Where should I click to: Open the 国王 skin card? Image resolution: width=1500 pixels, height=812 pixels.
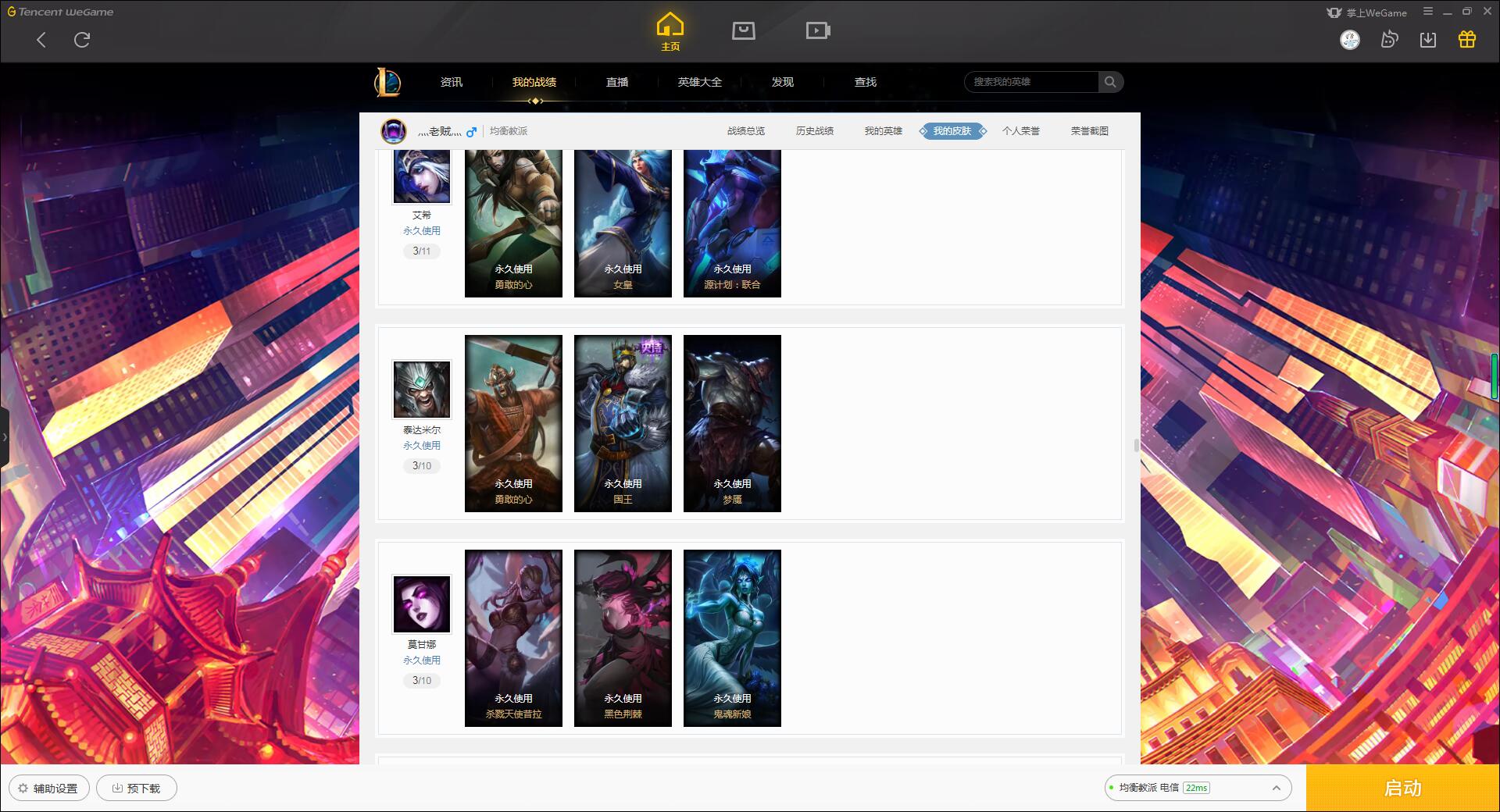coord(623,423)
